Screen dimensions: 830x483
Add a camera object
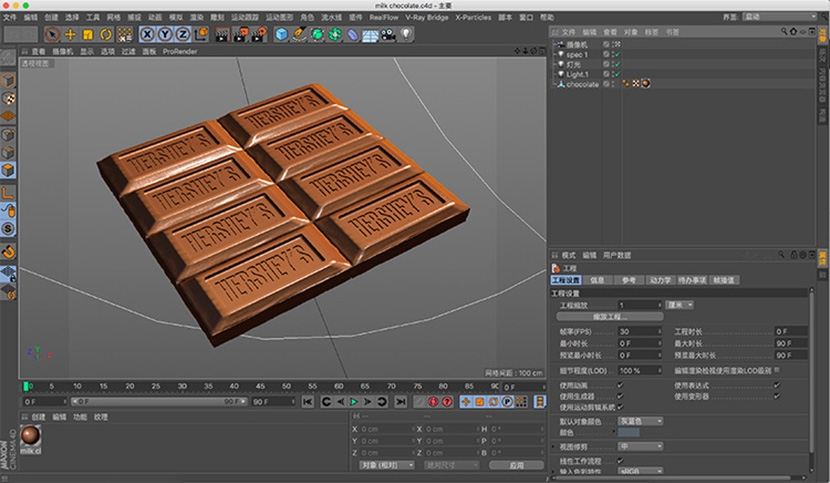pyautogui.click(x=388, y=34)
